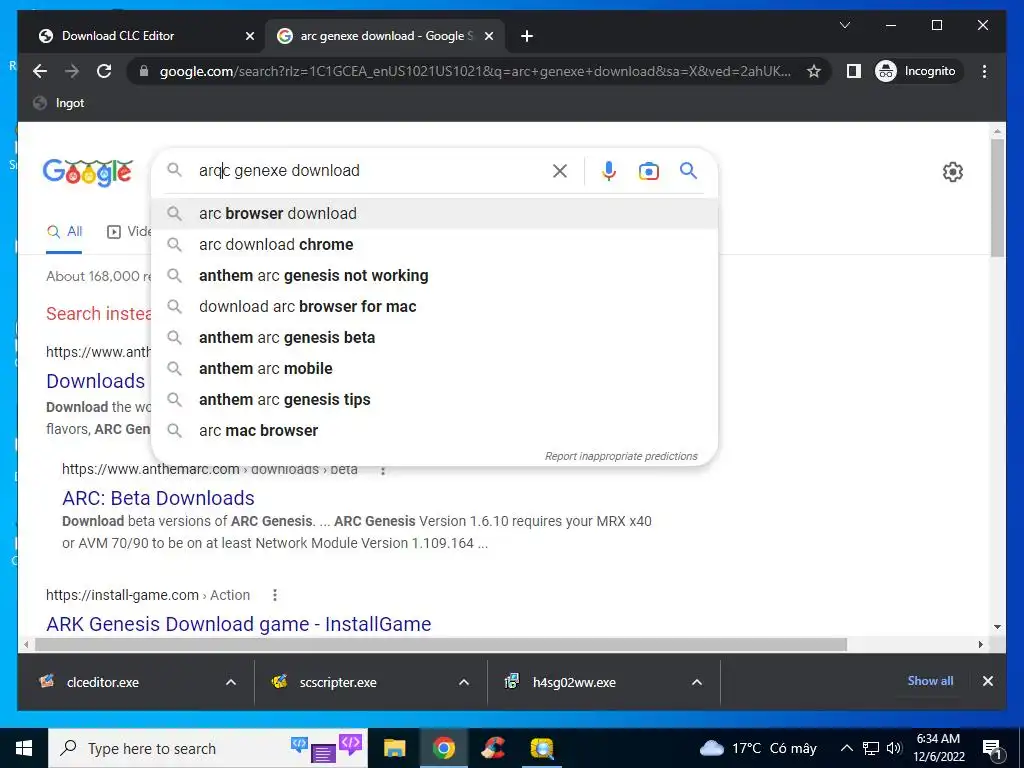Submit search with blue magnifier icon

[688, 171]
